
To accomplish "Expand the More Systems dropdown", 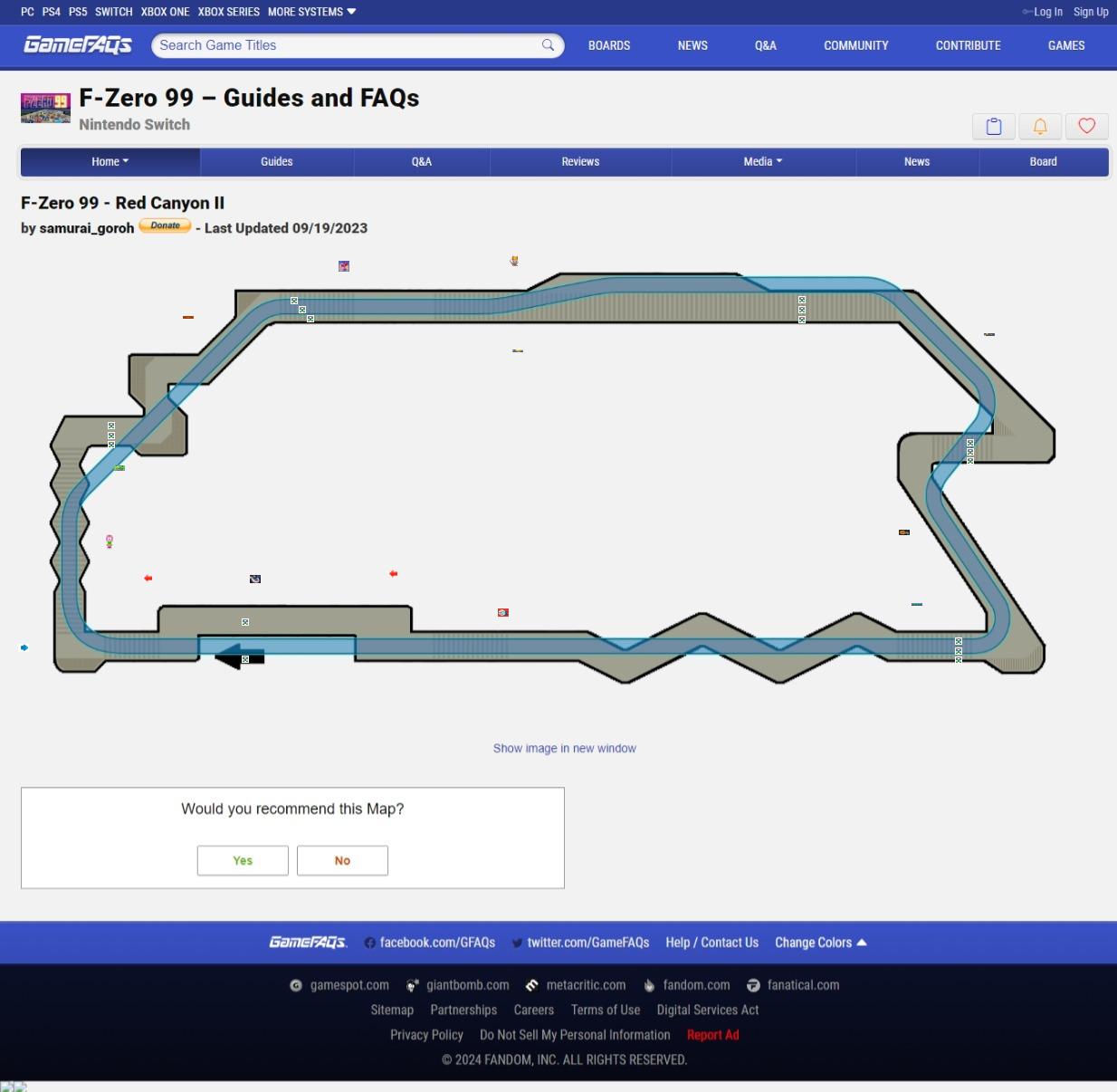I will [x=311, y=12].
